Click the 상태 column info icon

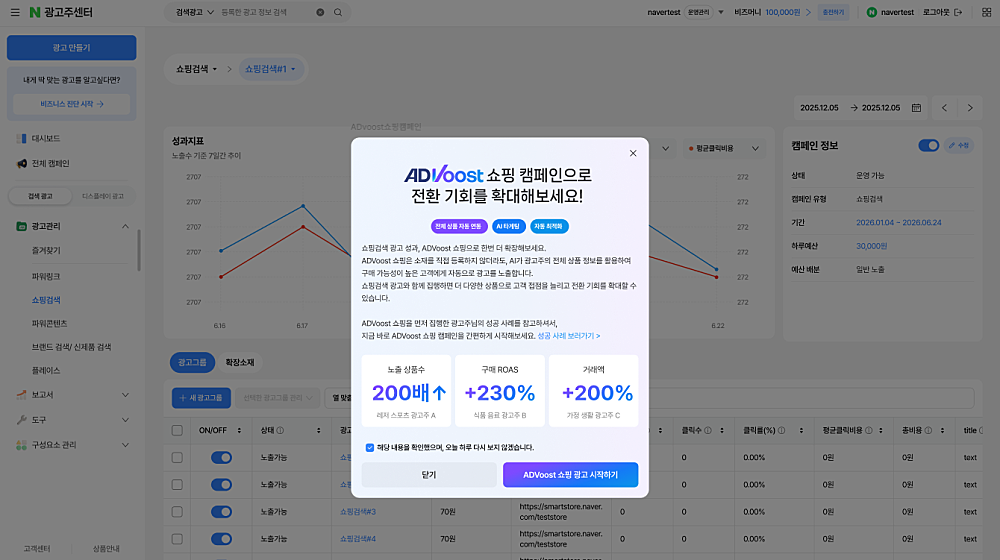click(x=280, y=431)
